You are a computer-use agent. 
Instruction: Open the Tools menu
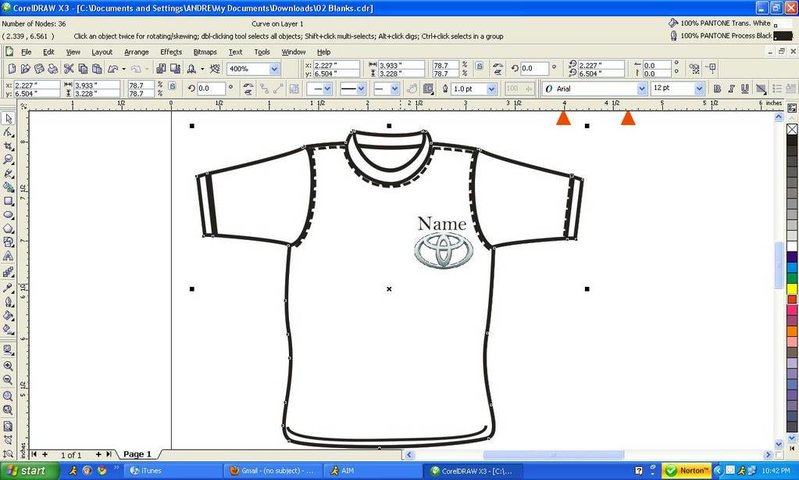click(x=262, y=52)
